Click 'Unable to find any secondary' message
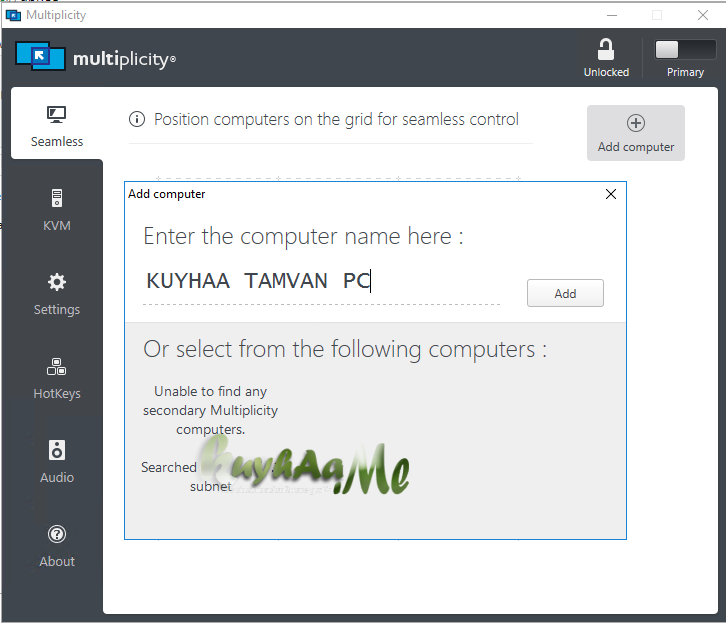Image resolution: width=726 pixels, height=623 pixels. tap(210, 411)
